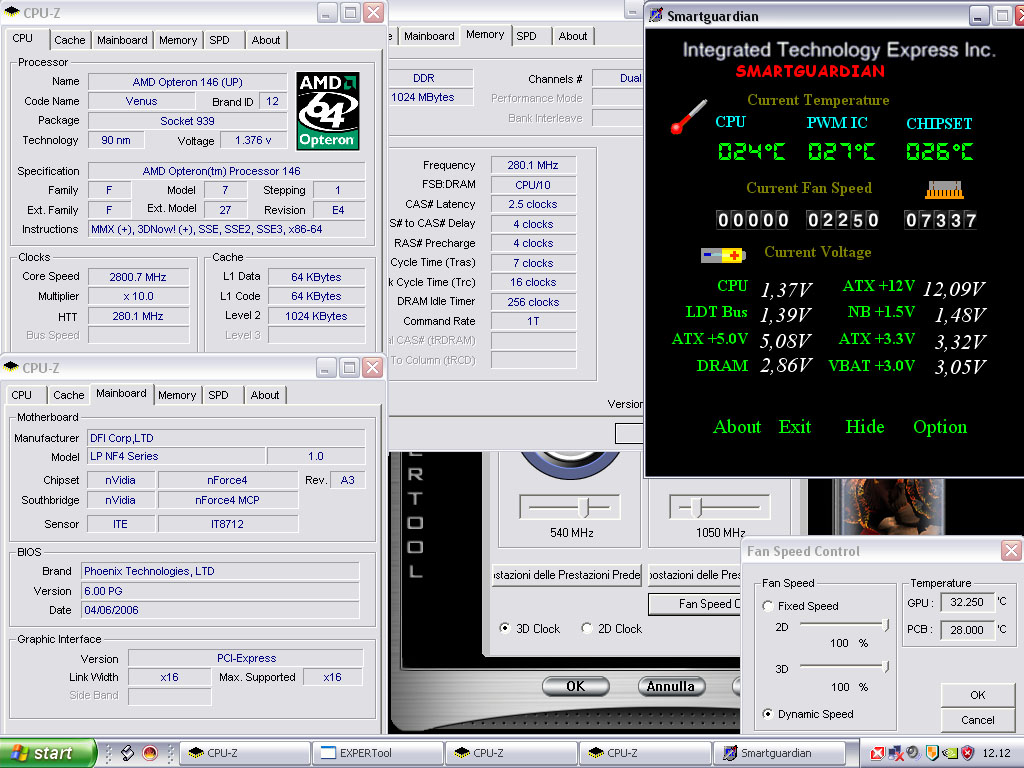
Task: Click the yellow-blue shield tray icon
Action: click(932, 753)
